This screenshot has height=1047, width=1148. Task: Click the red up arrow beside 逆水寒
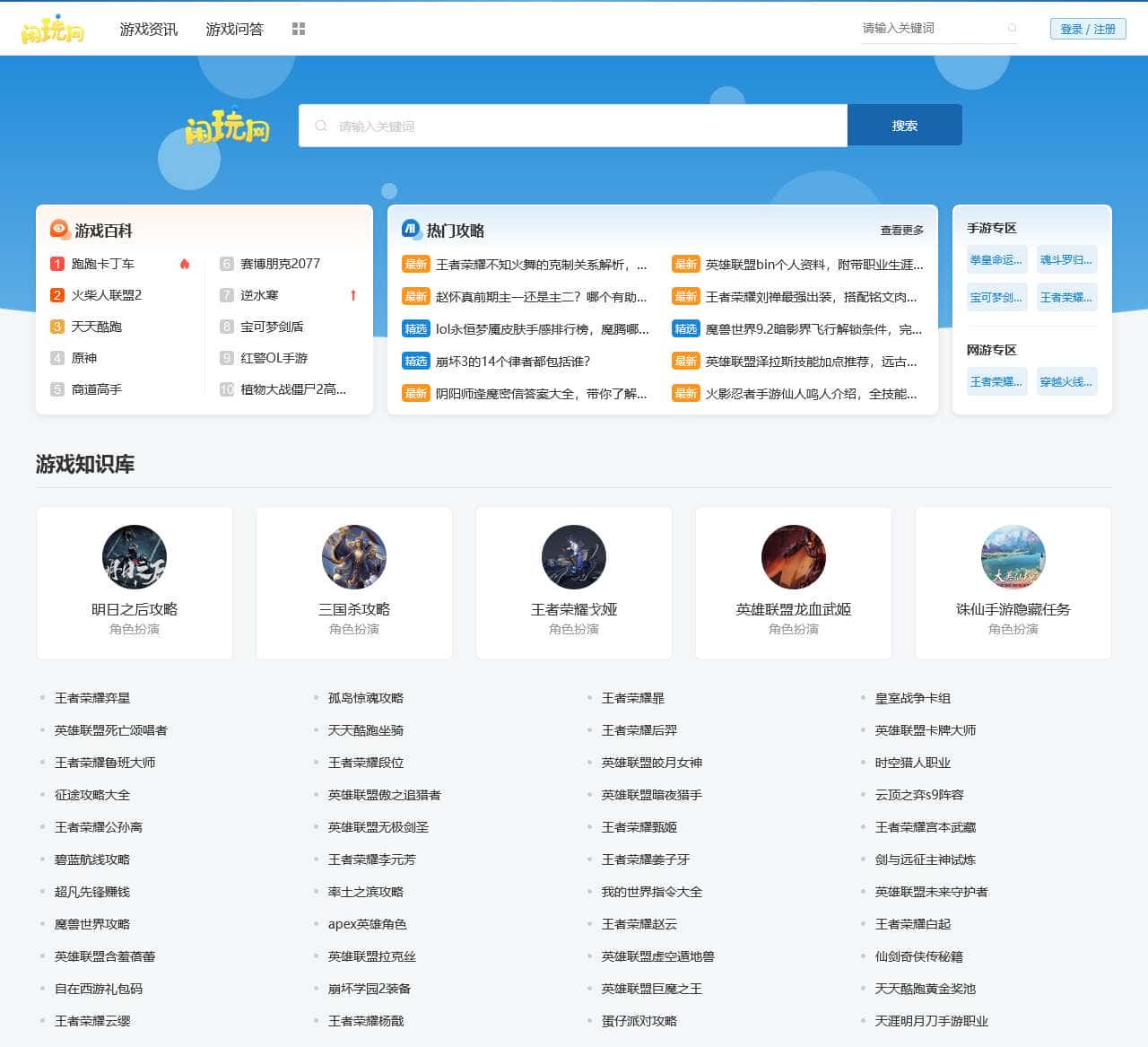tap(353, 295)
